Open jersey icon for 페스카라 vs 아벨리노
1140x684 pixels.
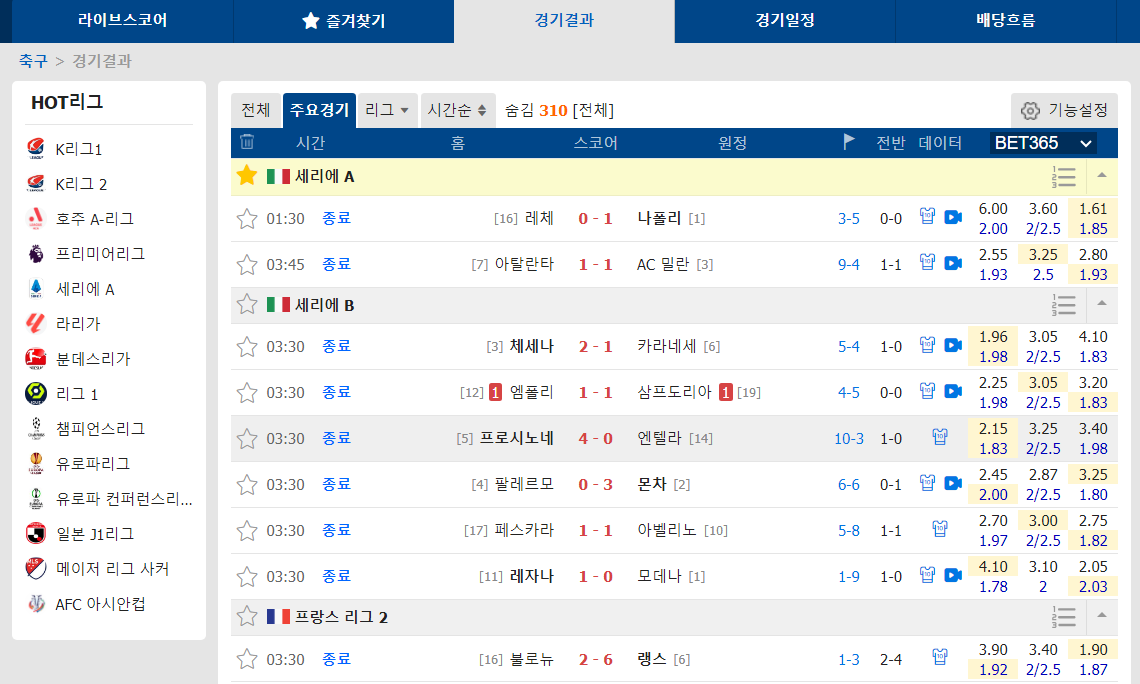[x=939, y=530]
